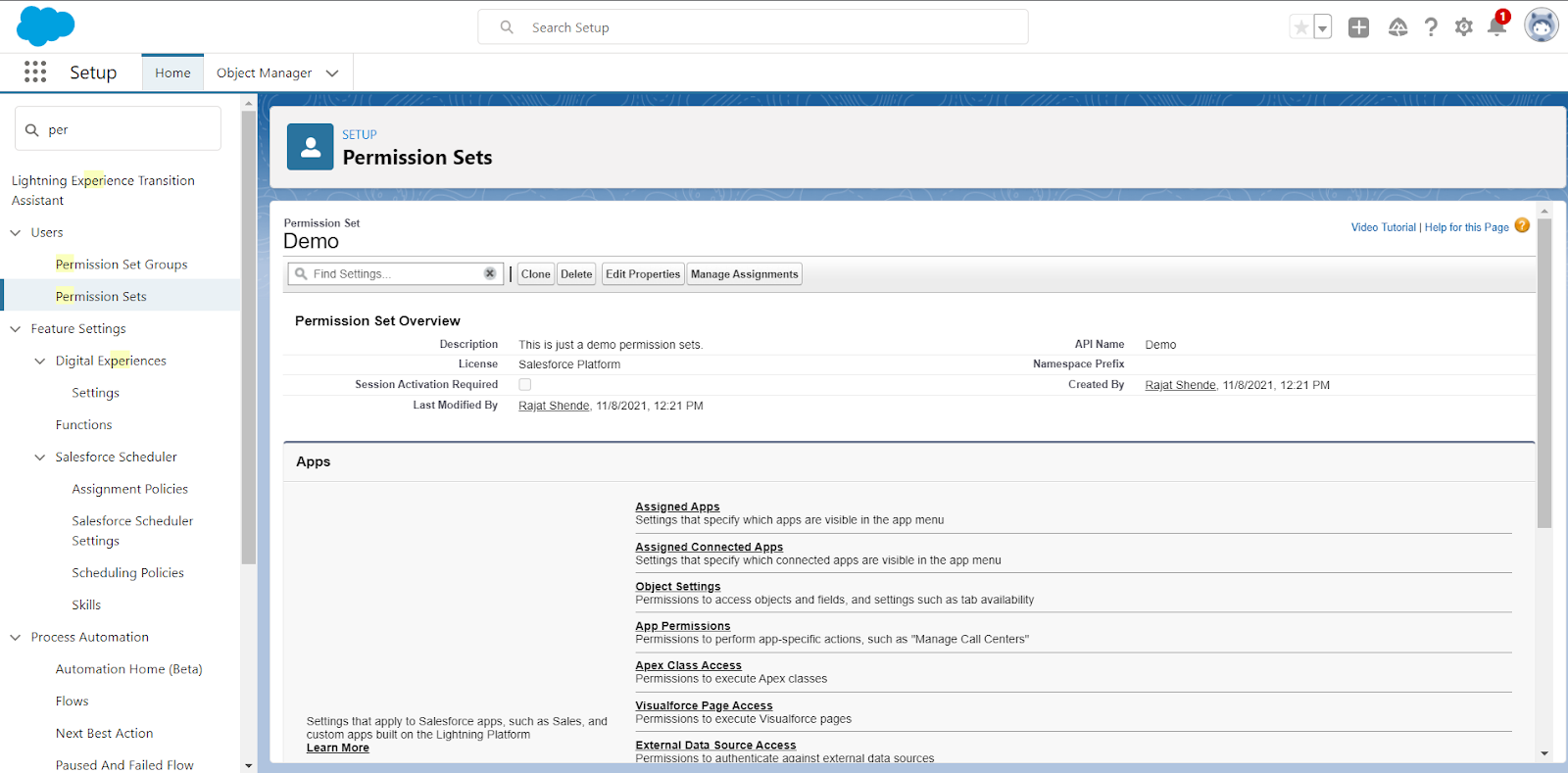Click the SETUP breadcrumb text
This screenshot has width=1568, height=773.
point(359,134)
